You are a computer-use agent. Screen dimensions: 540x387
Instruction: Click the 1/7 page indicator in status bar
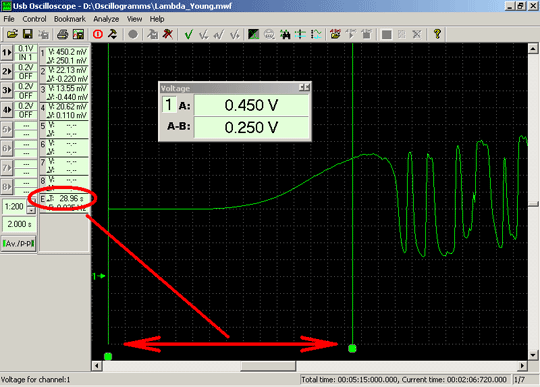point(519,380)
